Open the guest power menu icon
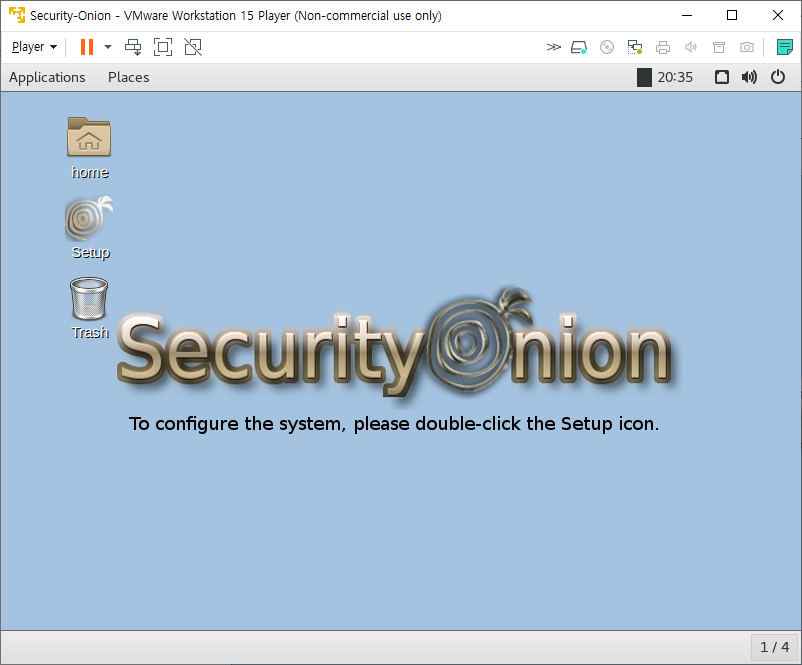 click(x=778, y=77)
